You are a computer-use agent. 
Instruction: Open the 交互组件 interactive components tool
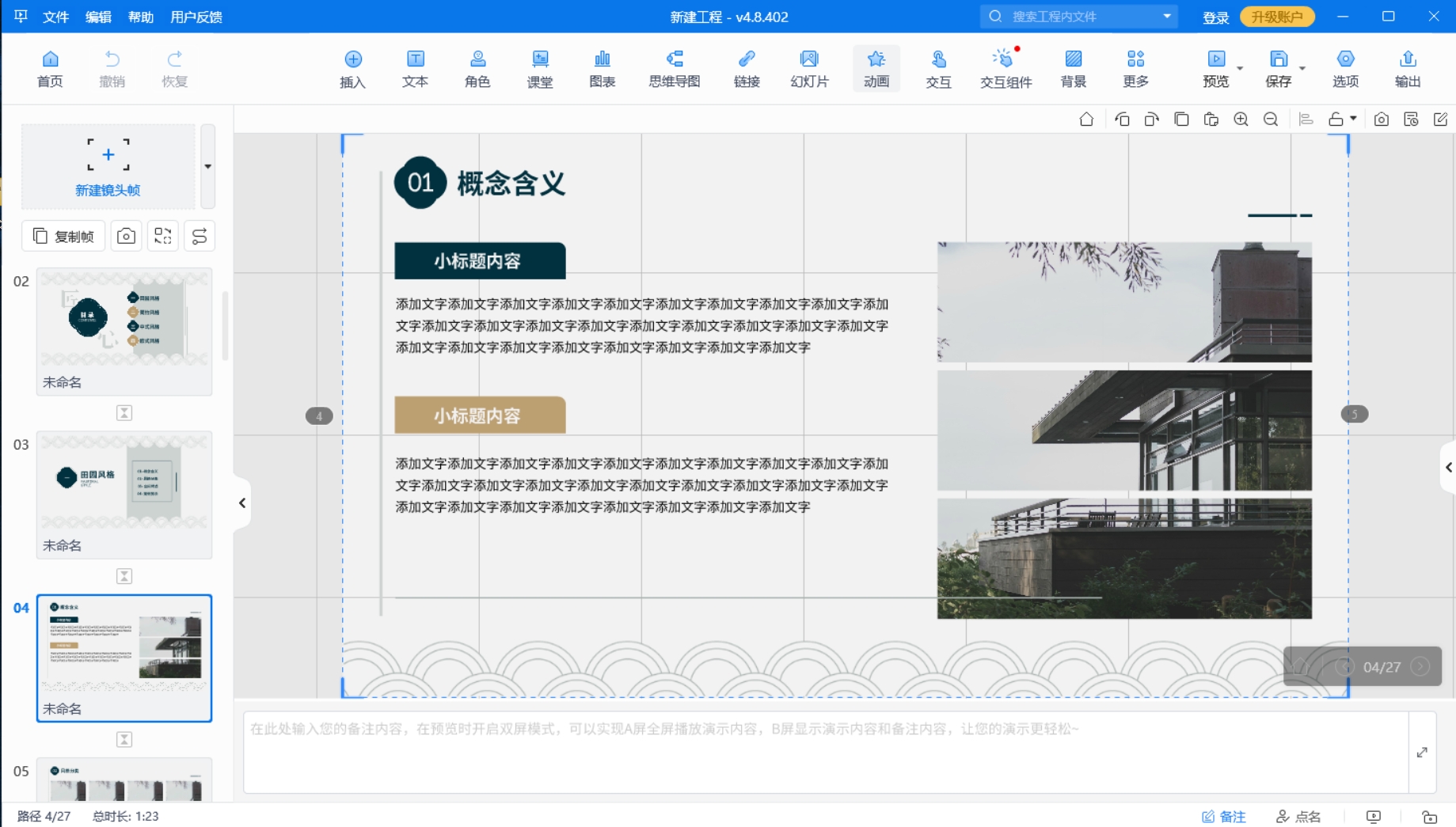coord(1006,69)
